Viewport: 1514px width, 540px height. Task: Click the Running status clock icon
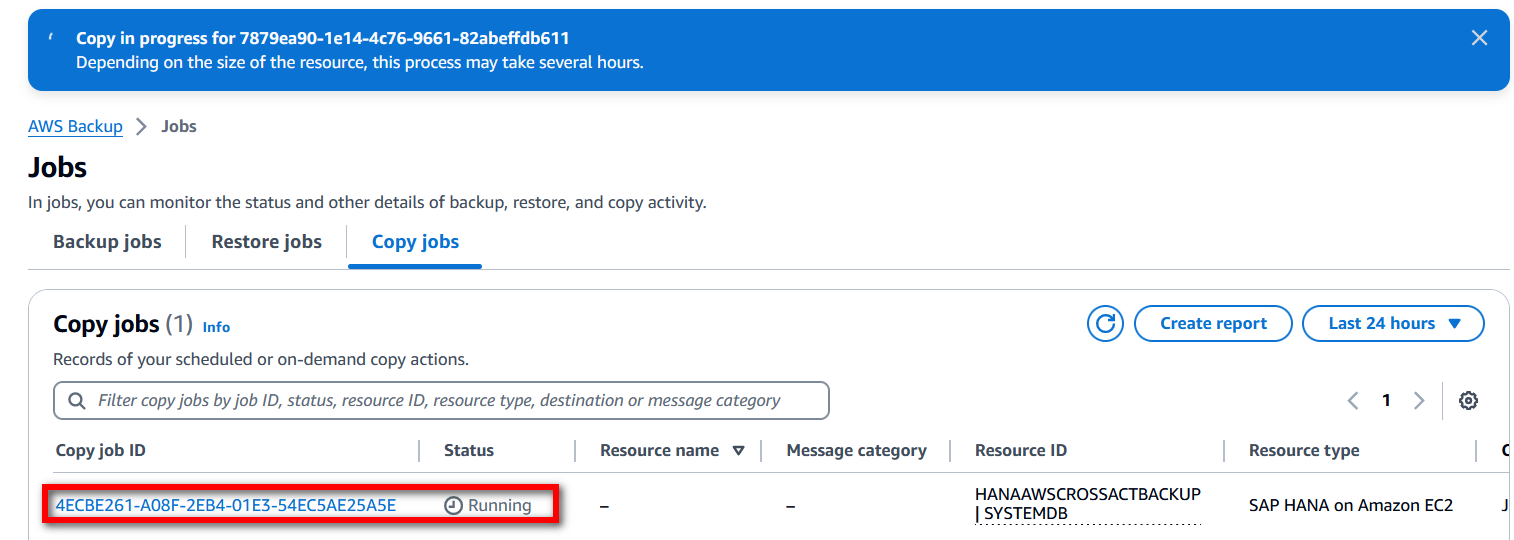(453, 505)
